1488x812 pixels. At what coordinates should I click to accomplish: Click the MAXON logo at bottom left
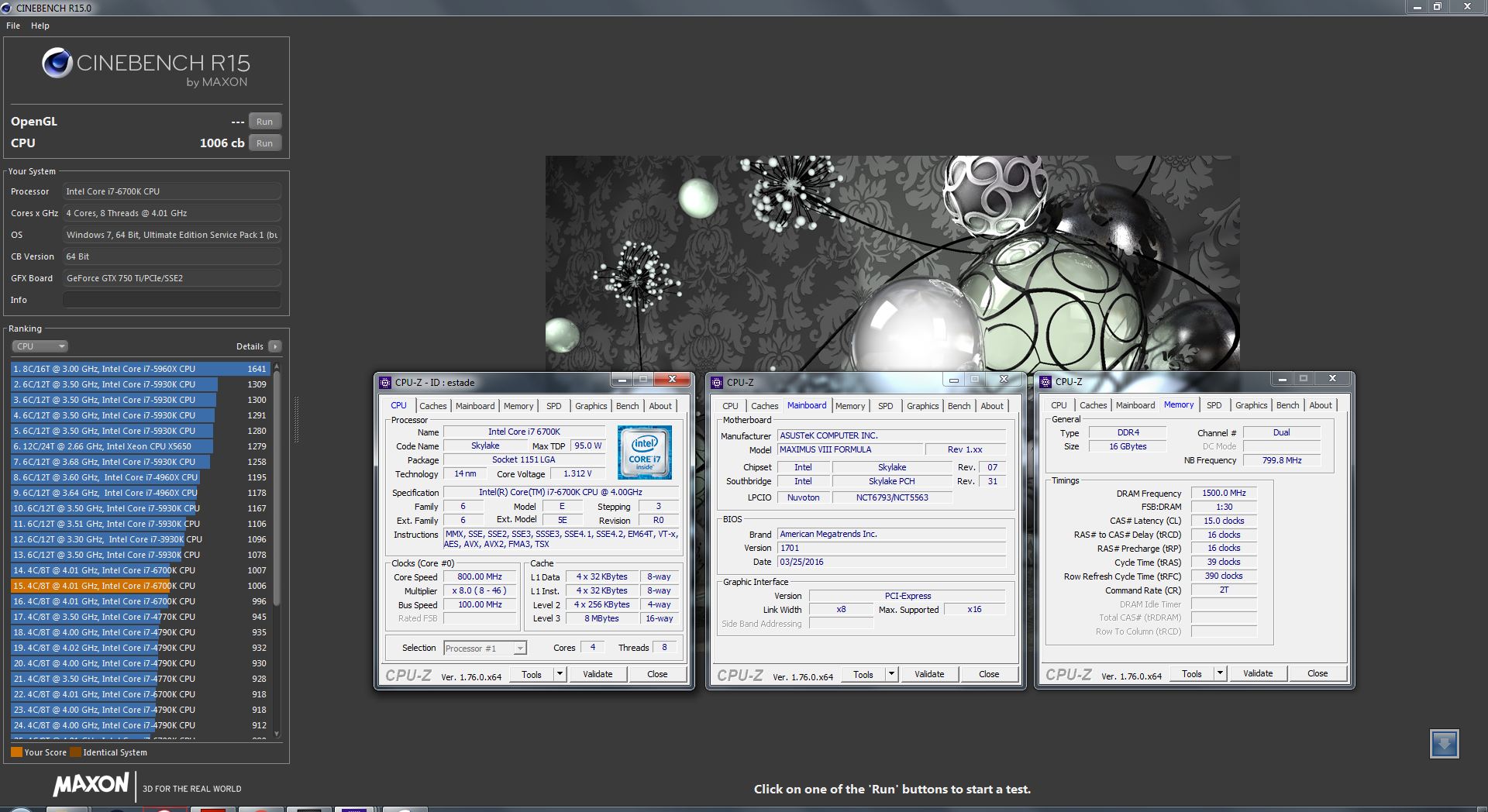91,784
